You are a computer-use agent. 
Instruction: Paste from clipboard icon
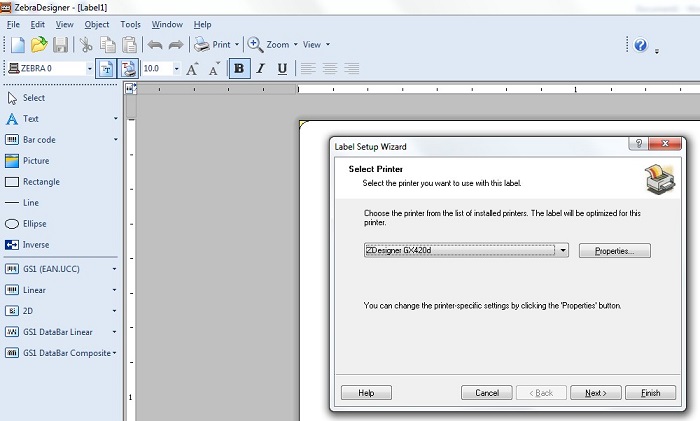pos(129,45)
